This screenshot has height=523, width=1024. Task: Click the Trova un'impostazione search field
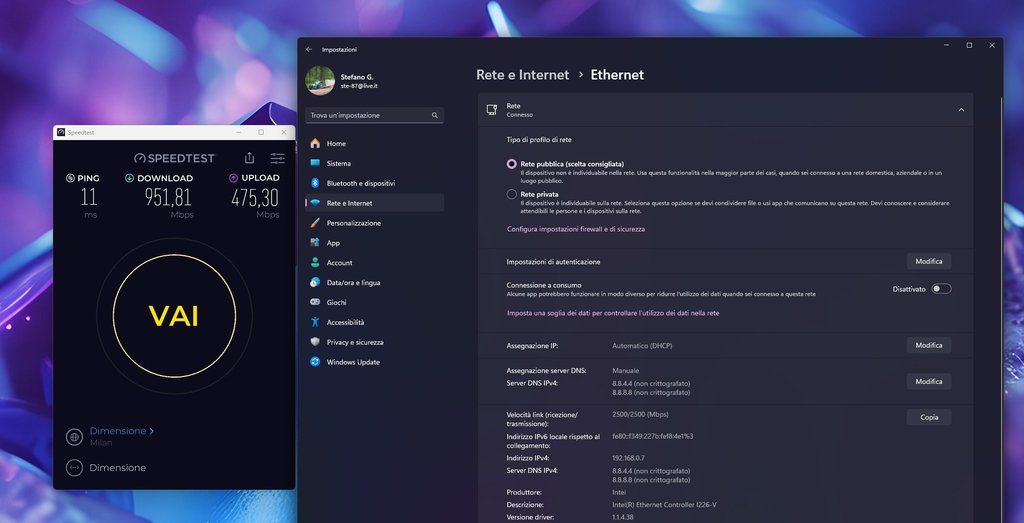pos(375,116)
